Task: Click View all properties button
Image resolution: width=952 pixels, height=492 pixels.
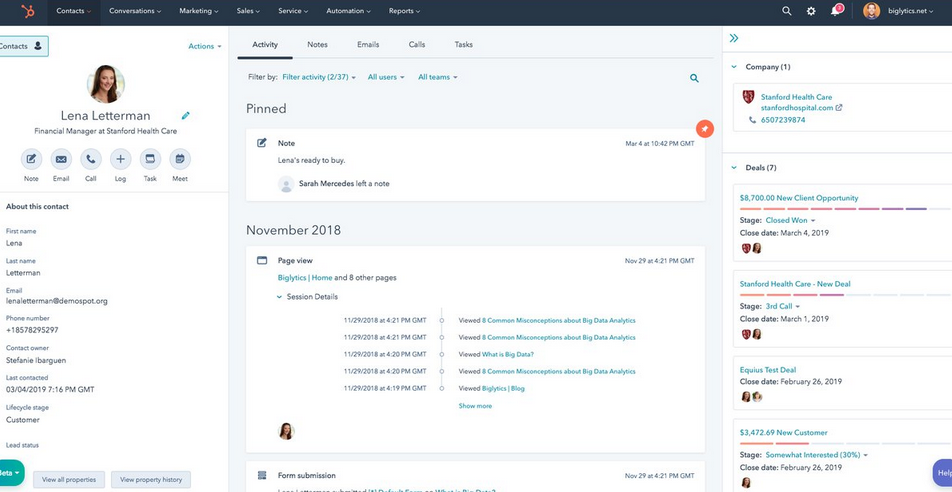Action: tap(69, 479)
